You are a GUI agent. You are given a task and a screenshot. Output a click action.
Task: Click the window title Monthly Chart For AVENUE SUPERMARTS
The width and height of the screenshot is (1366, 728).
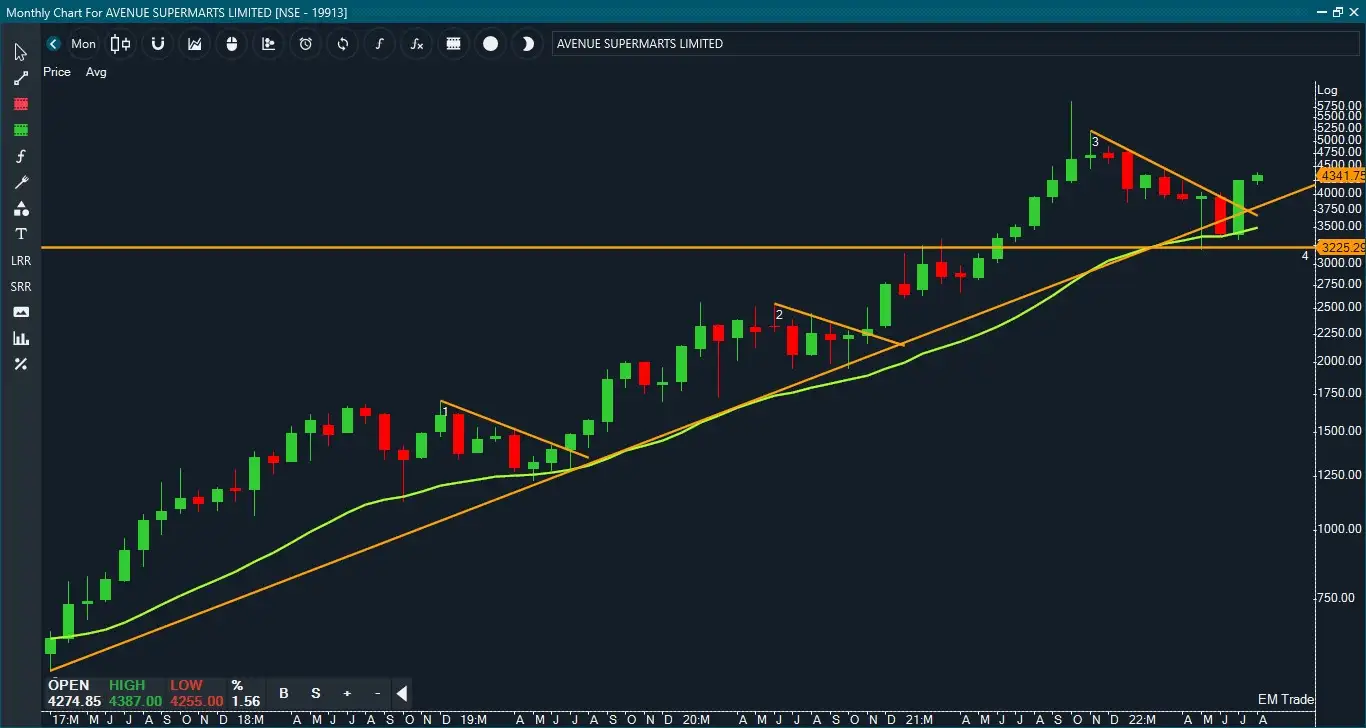pyautogui.click(x=176, y=12)
